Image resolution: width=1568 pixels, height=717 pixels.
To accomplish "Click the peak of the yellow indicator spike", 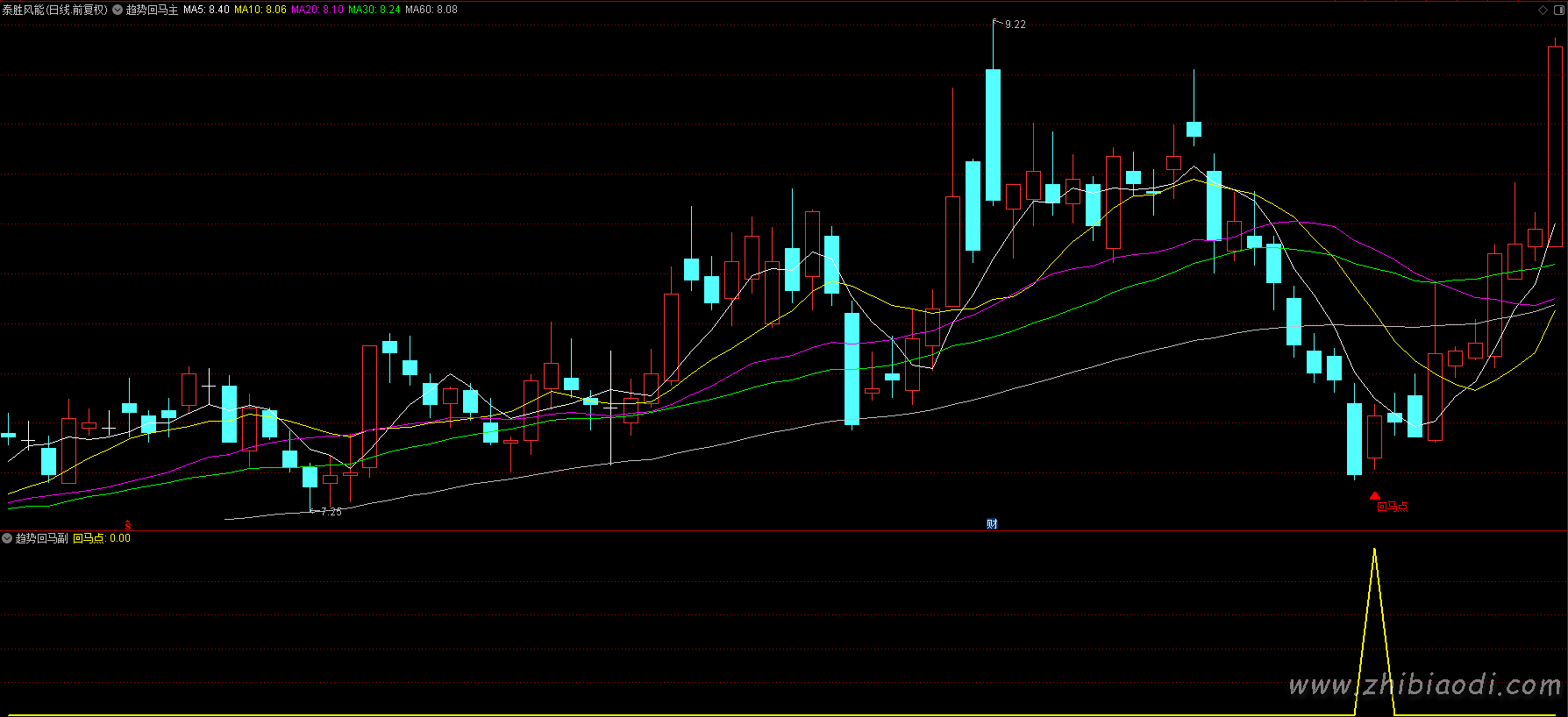I will click(x=1374, y=550).
